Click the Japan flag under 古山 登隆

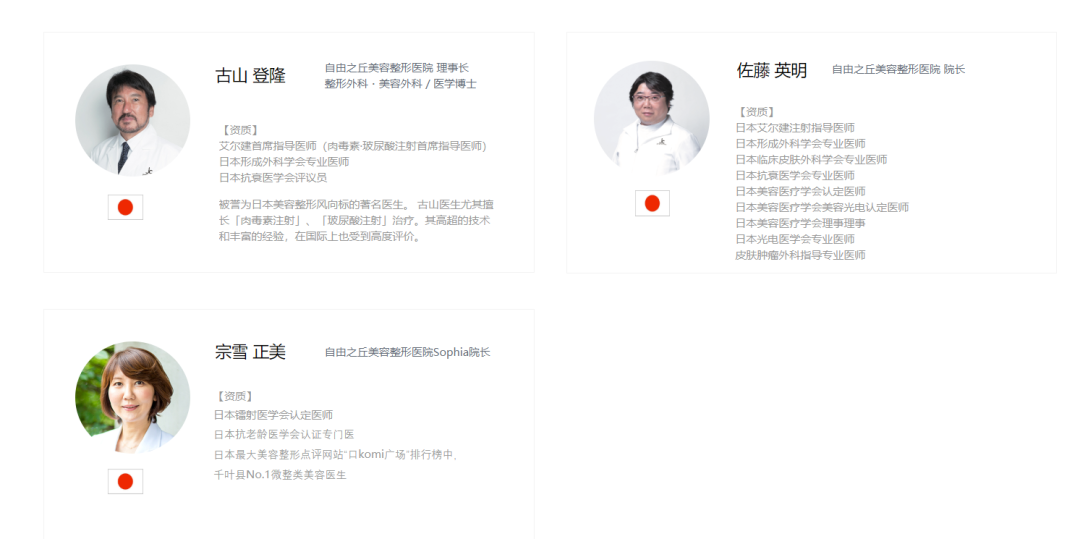coord(125,207)
